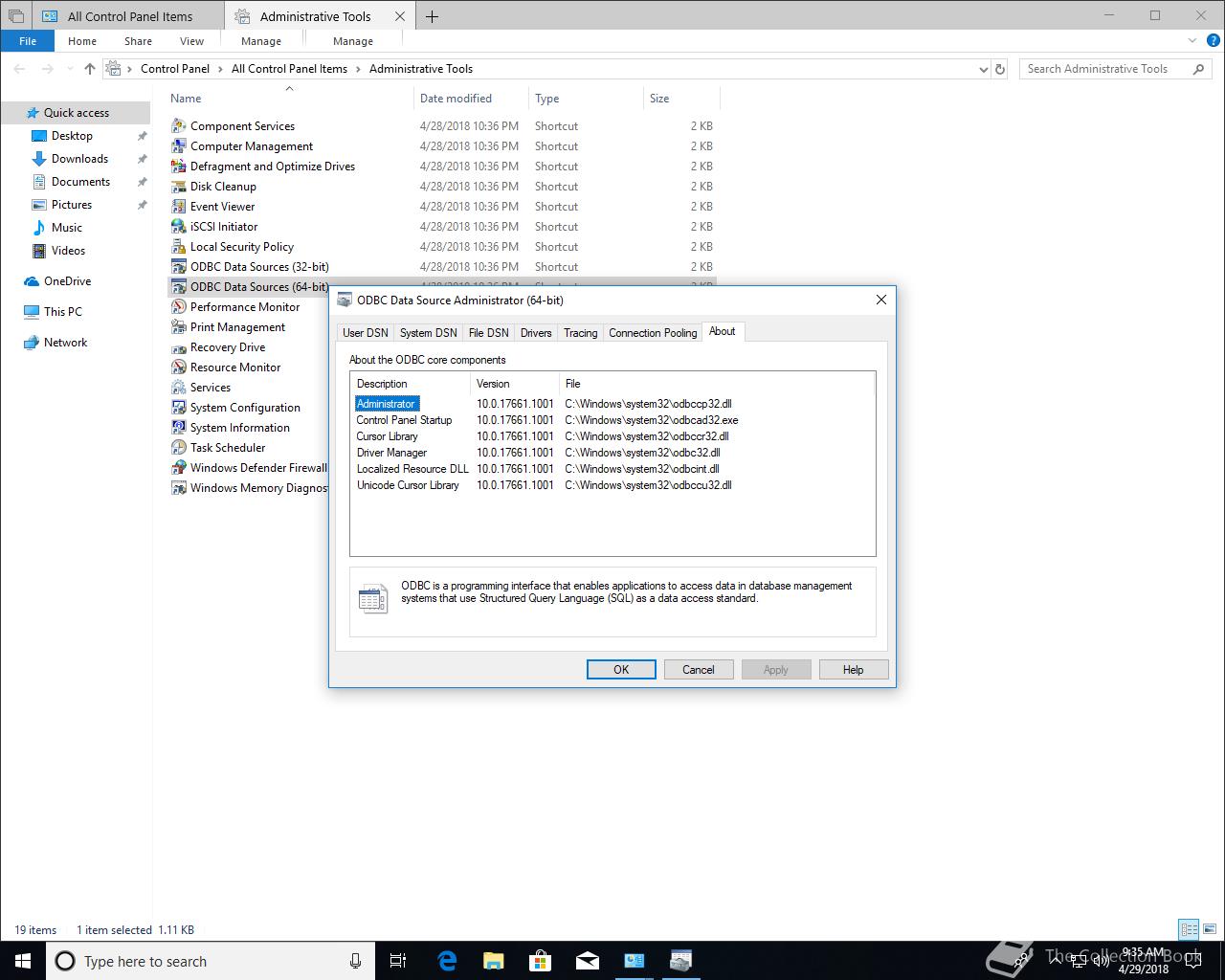This screenshot has width=1225, height=980.
Task: Click OK in ODBC dialog
Action: point(621,670)
